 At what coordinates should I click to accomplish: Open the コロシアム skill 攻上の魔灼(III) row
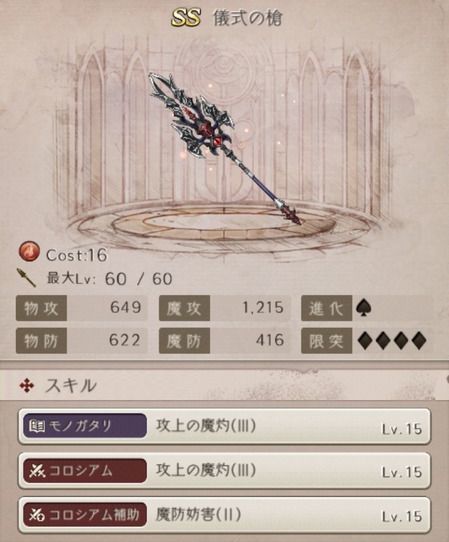tap(224, 470)
